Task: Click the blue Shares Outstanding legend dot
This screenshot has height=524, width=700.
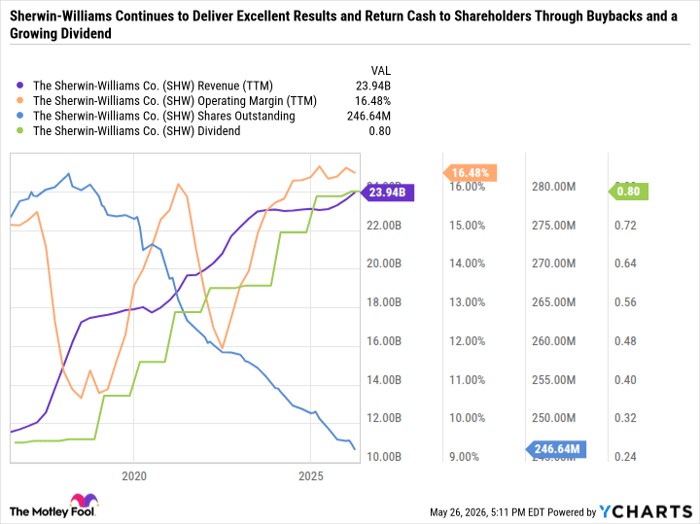Action: click(x=19, y=116)
